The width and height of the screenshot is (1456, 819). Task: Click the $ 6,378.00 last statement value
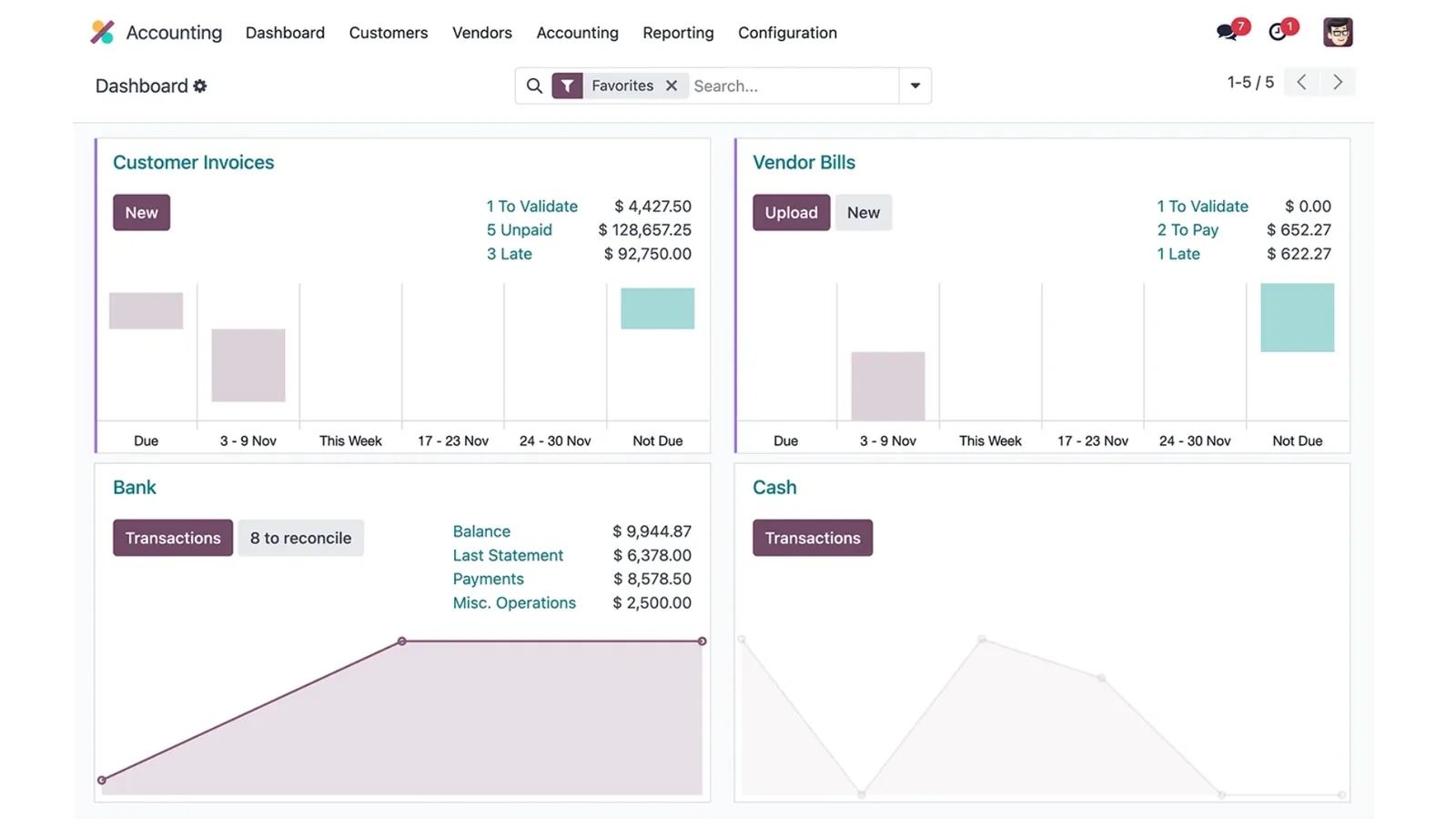[652, 555]
